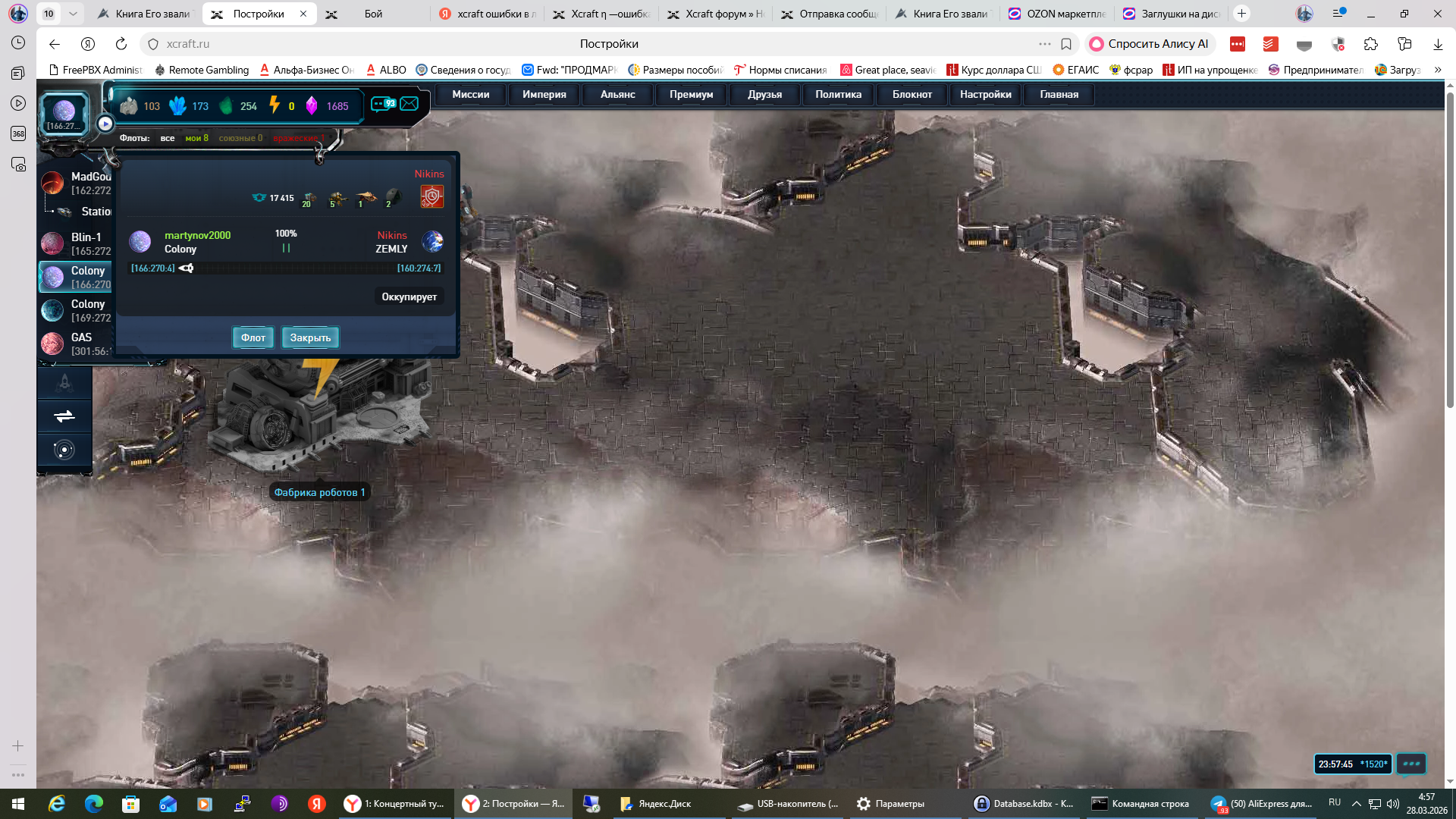
Task: Click the Закрыть button
Action: pyautogui.click(x=310, y=337)
